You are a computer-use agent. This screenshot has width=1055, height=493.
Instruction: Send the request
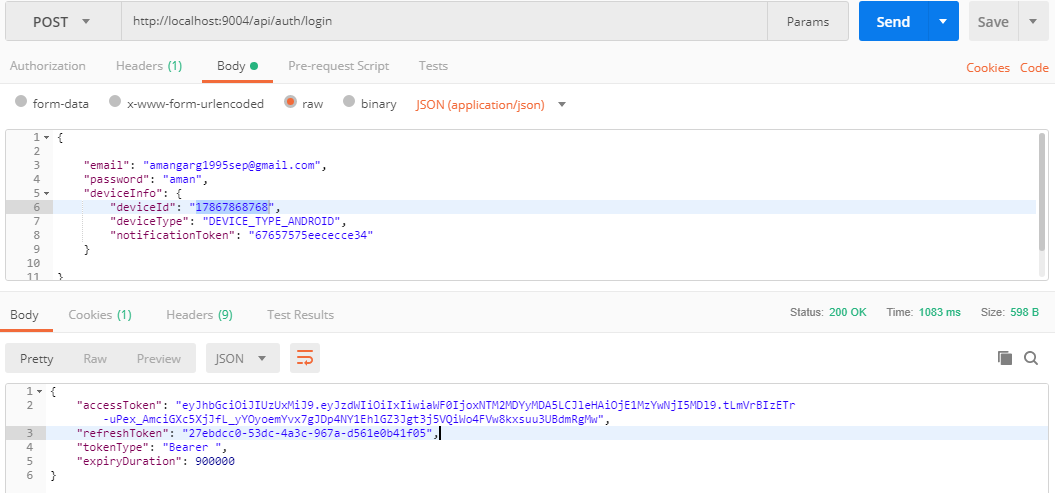[894, 22]
